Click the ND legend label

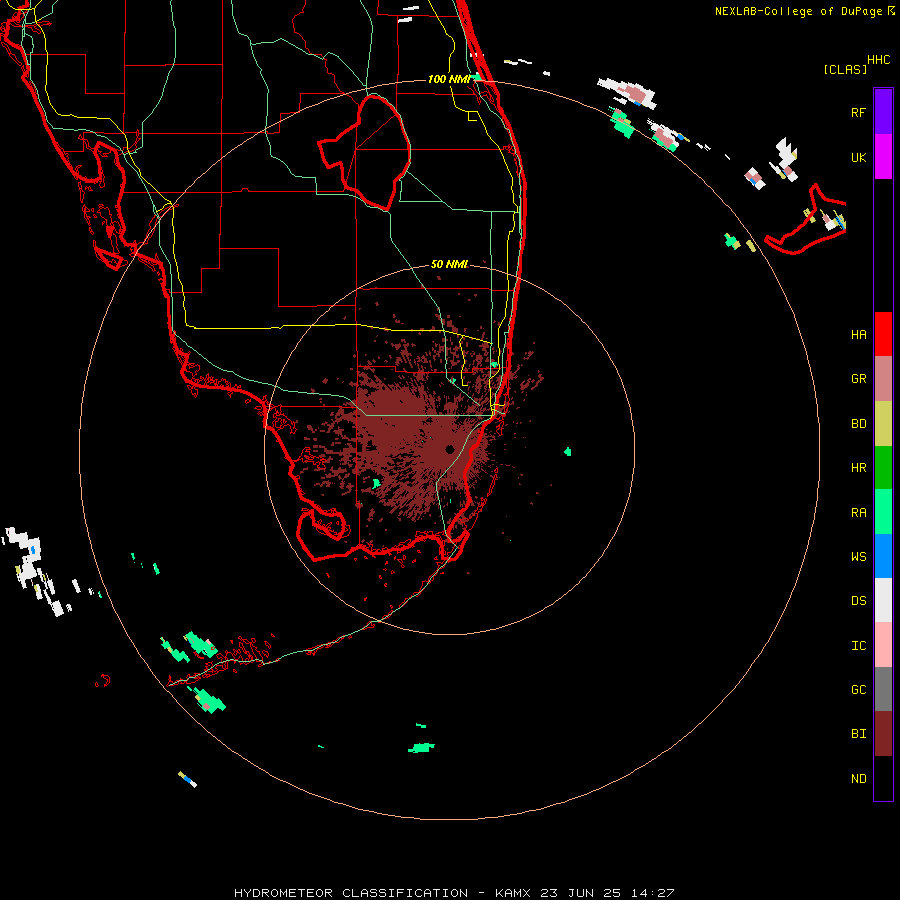(858, 779)
